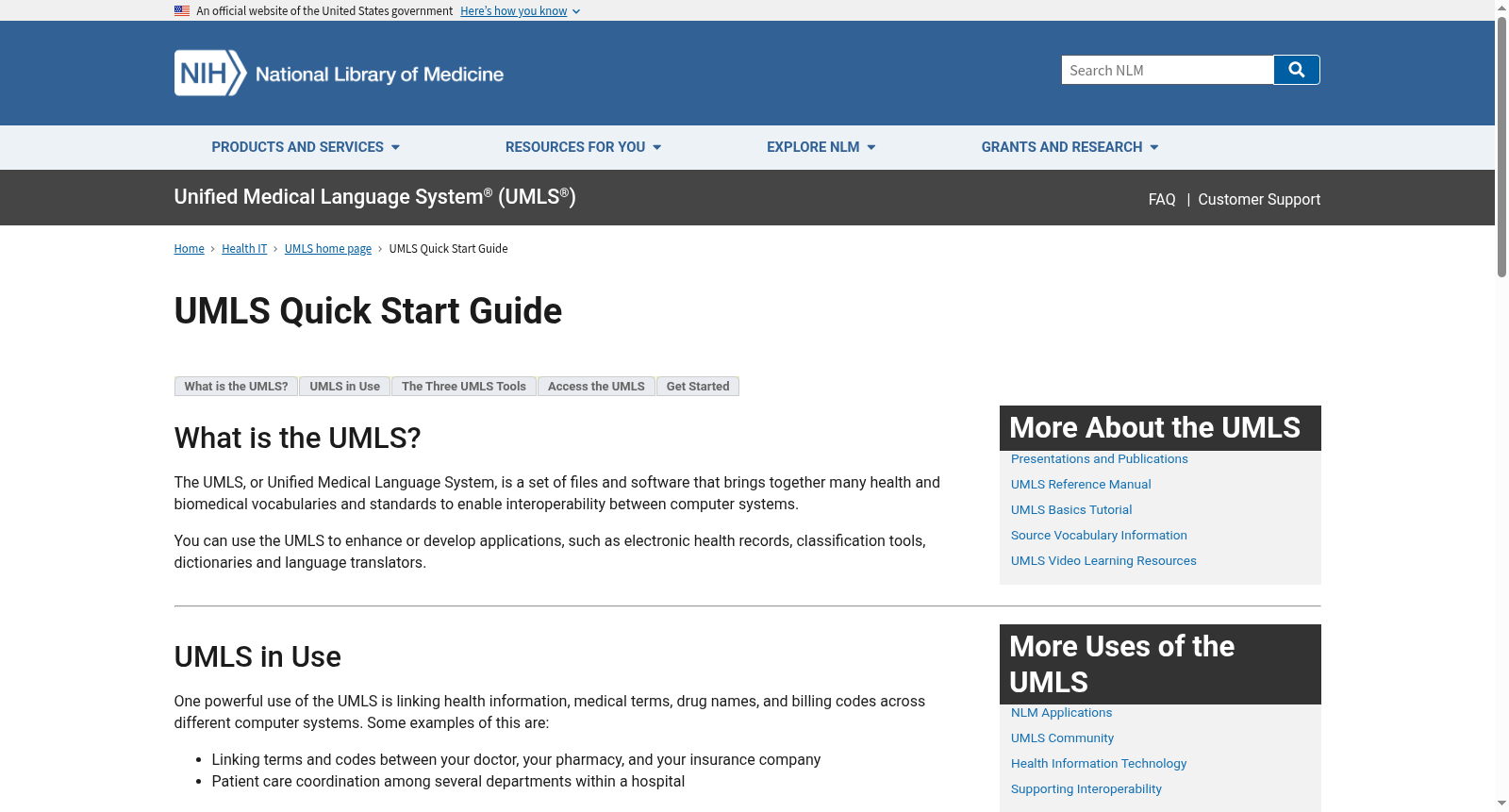Open the FAQ link in header

(1162, 199)
